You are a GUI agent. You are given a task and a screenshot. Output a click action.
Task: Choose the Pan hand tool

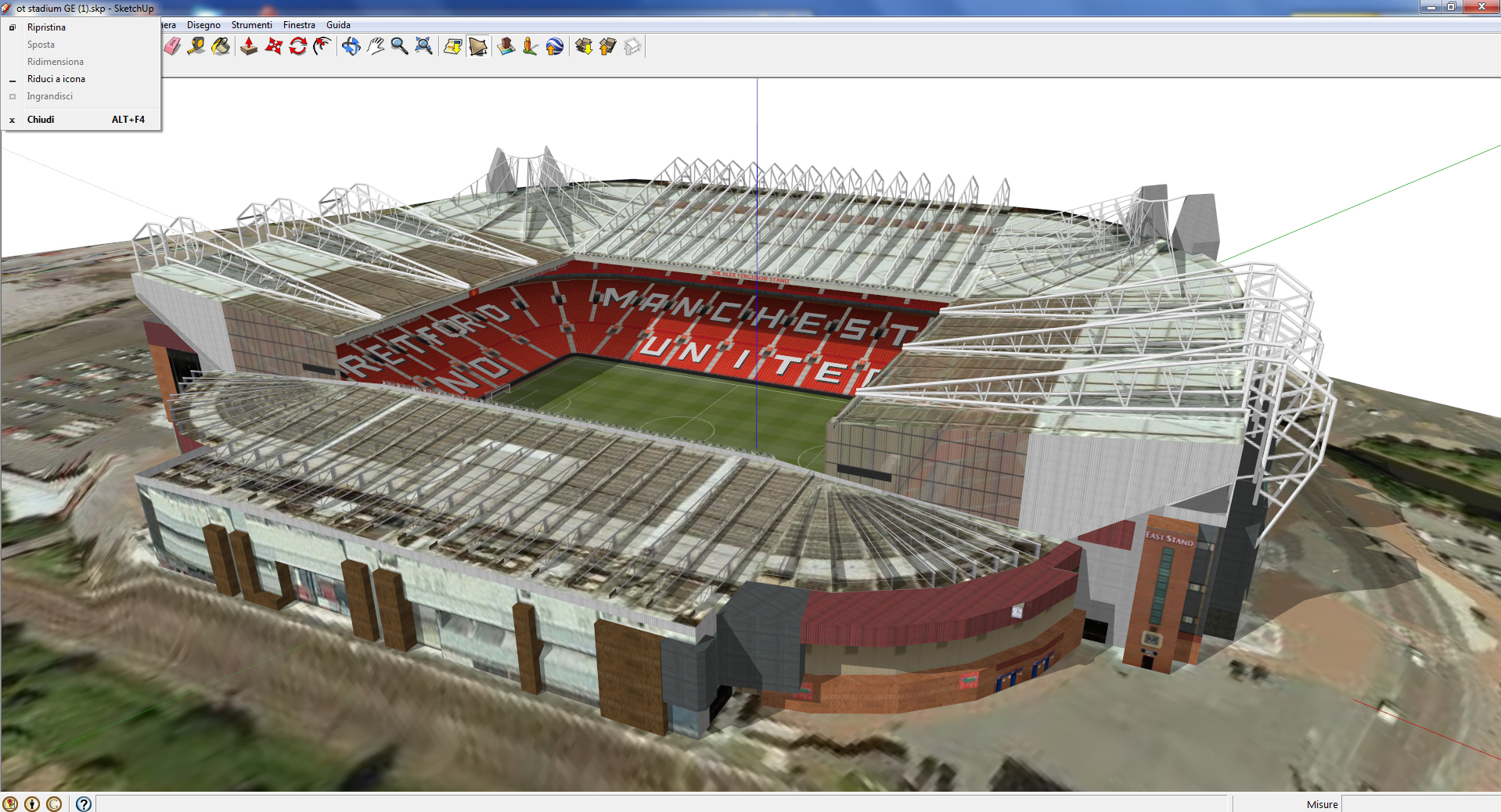tap(376, 47)
